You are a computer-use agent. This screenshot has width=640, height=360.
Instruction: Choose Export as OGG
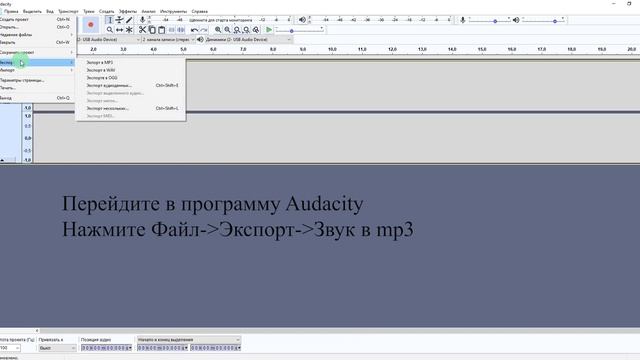pos(131,78)
